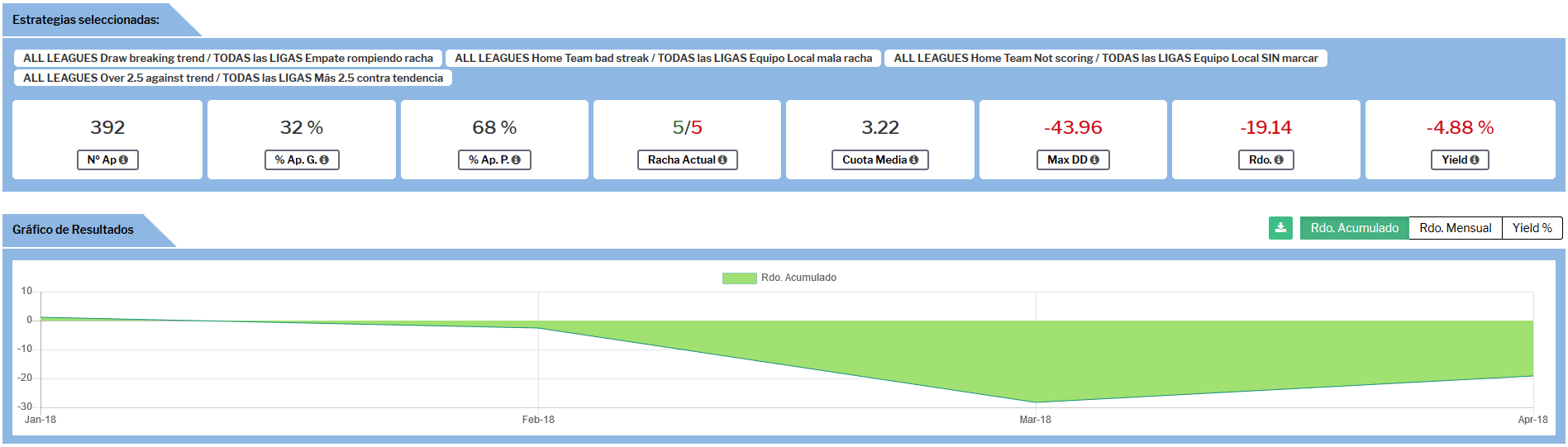Click the info icon next to Max DD
Viewport: 1568px width, 447px height.
1094,160
